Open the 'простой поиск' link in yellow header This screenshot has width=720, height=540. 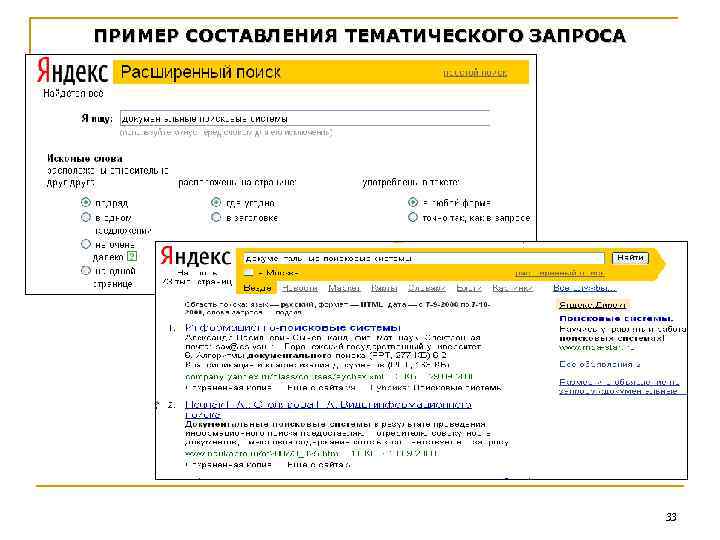(475, 73)
